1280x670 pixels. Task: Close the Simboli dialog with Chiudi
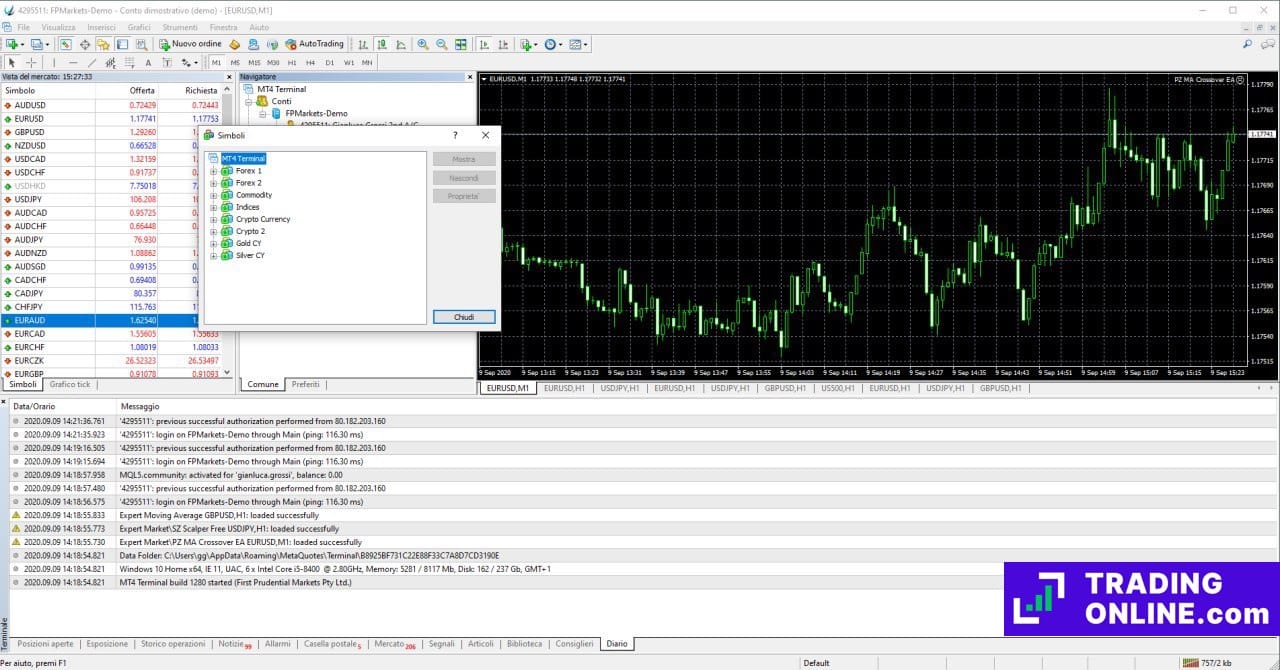464,316
